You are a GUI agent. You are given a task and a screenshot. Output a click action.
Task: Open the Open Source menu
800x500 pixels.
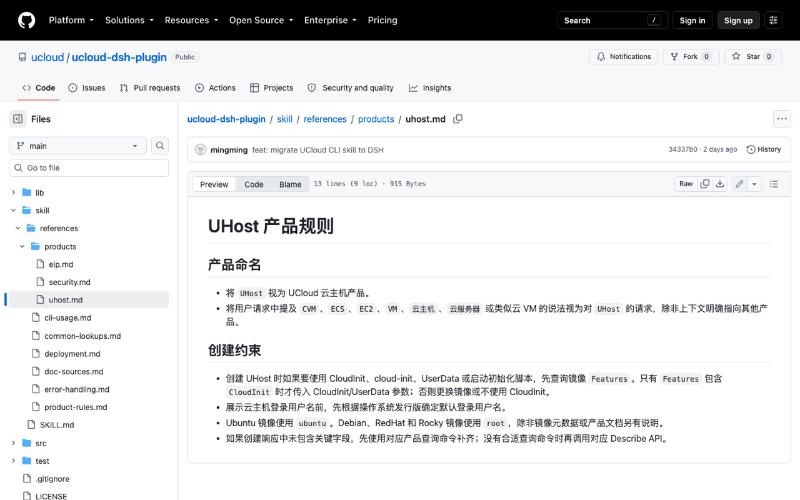(x=261, y=20)
